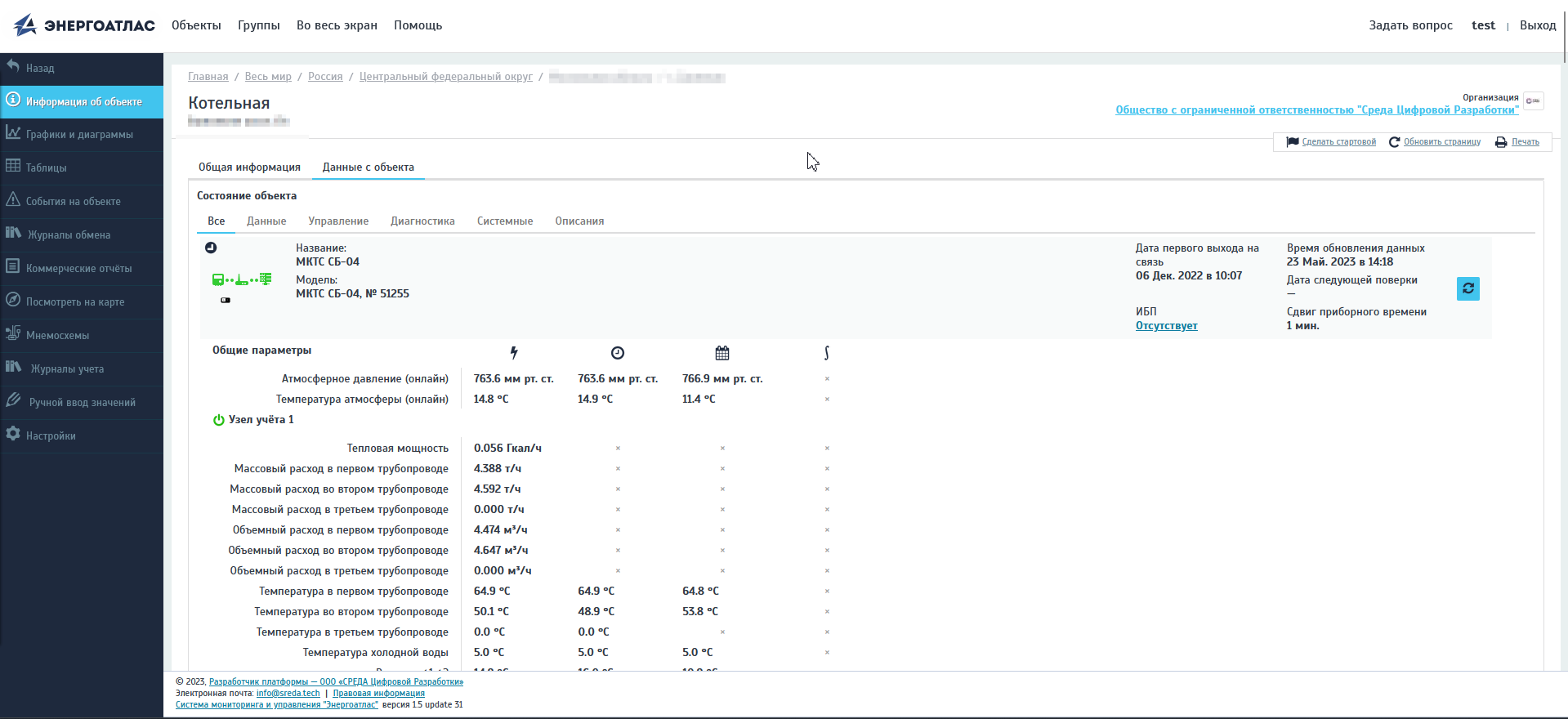Click the clock hourly values column icon
Viewport: 1568px width, 719px height.
618,353
